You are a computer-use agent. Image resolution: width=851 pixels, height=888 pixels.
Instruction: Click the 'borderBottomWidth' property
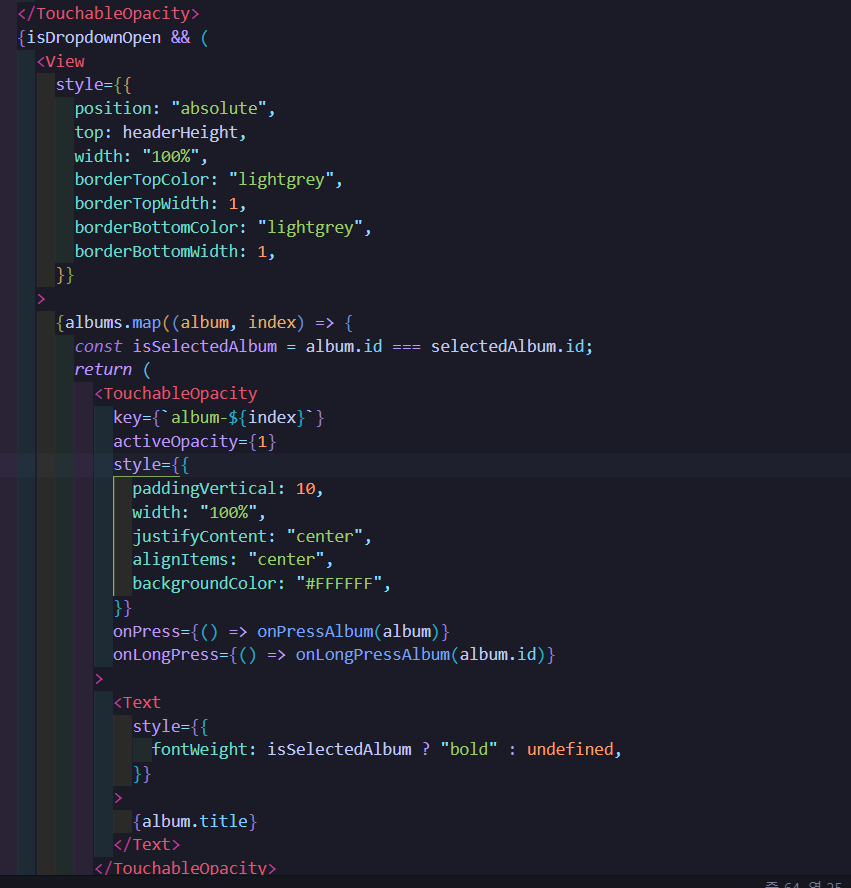coord(156,251)
